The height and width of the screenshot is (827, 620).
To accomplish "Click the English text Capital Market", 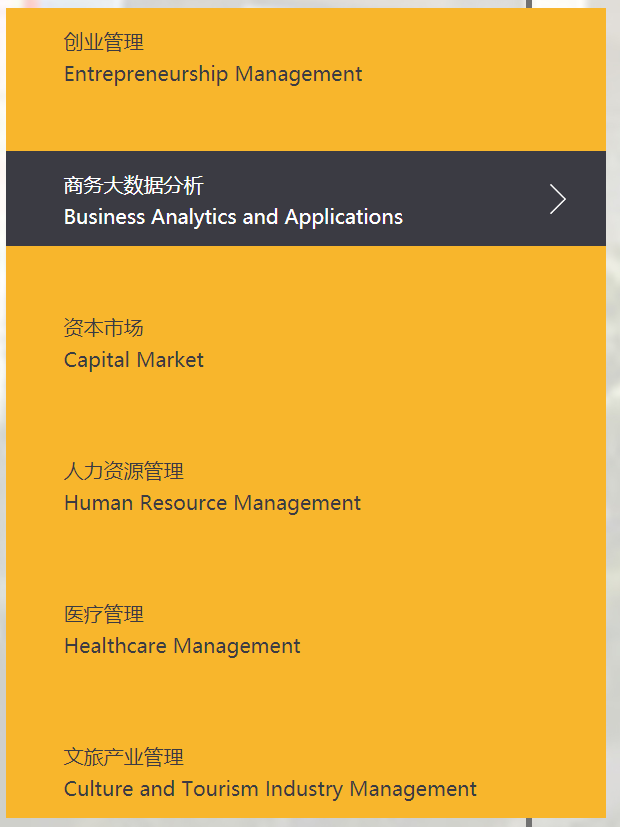I will pos(133,360).
